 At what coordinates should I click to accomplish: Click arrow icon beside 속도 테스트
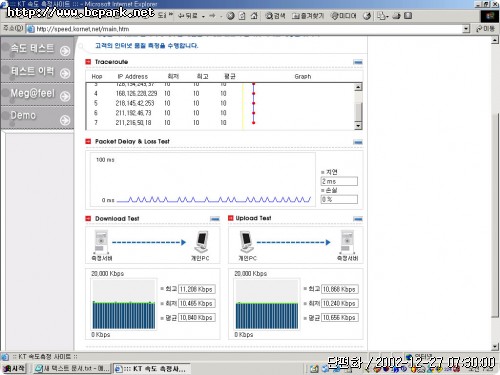pyautogui.click(x=65, y=51)
